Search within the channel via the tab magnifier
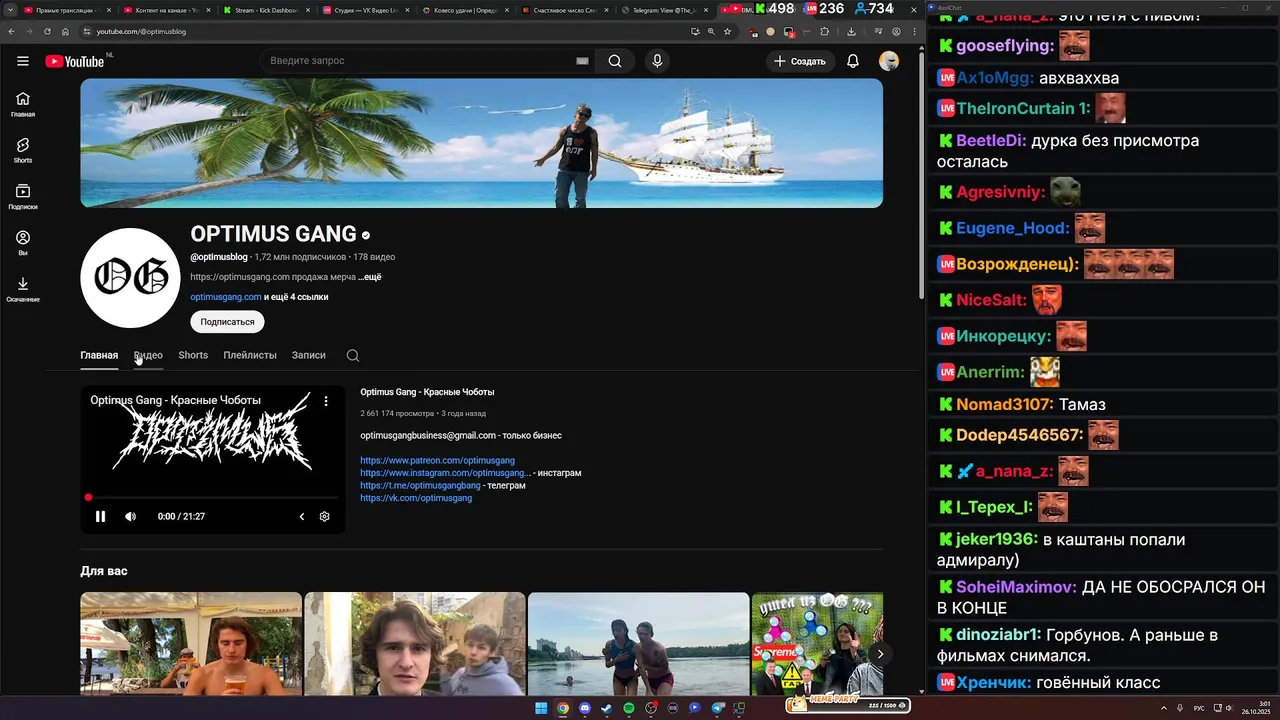This screenshot has width=1280, height=720. [x=353, y=355]
